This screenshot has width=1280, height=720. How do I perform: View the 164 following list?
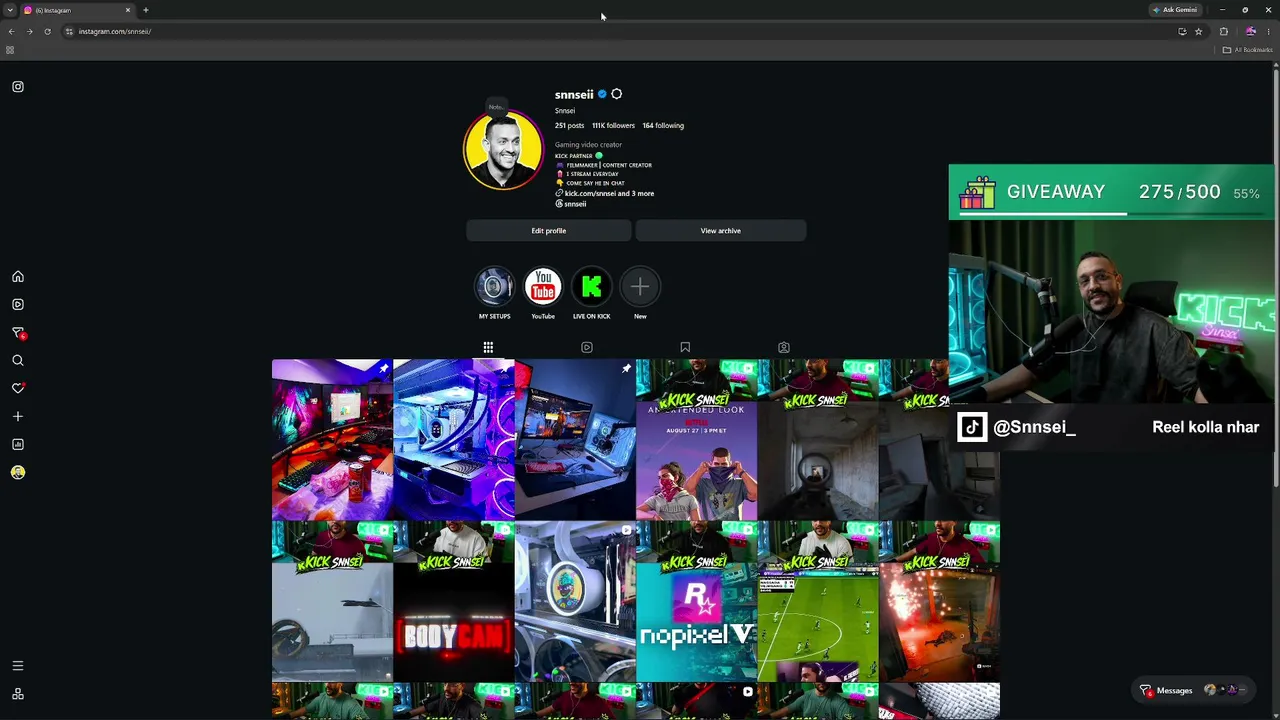pyautogui.click(x=663, y=126)
